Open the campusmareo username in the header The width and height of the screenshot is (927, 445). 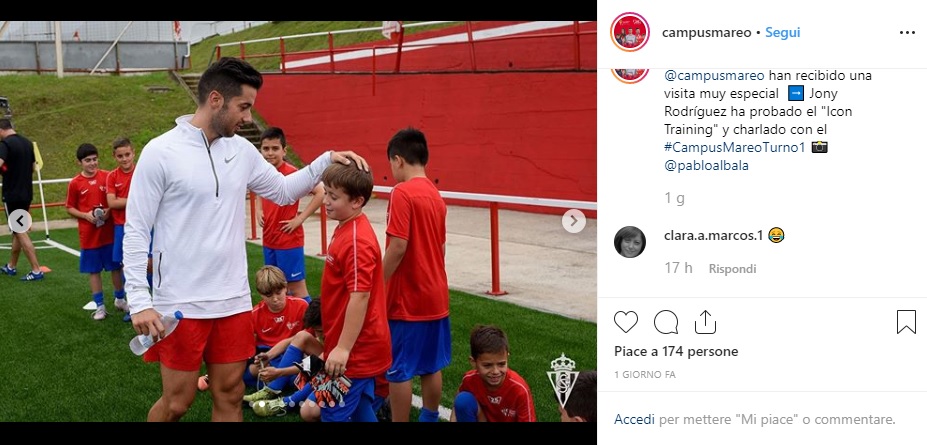[x=706, y=33]
